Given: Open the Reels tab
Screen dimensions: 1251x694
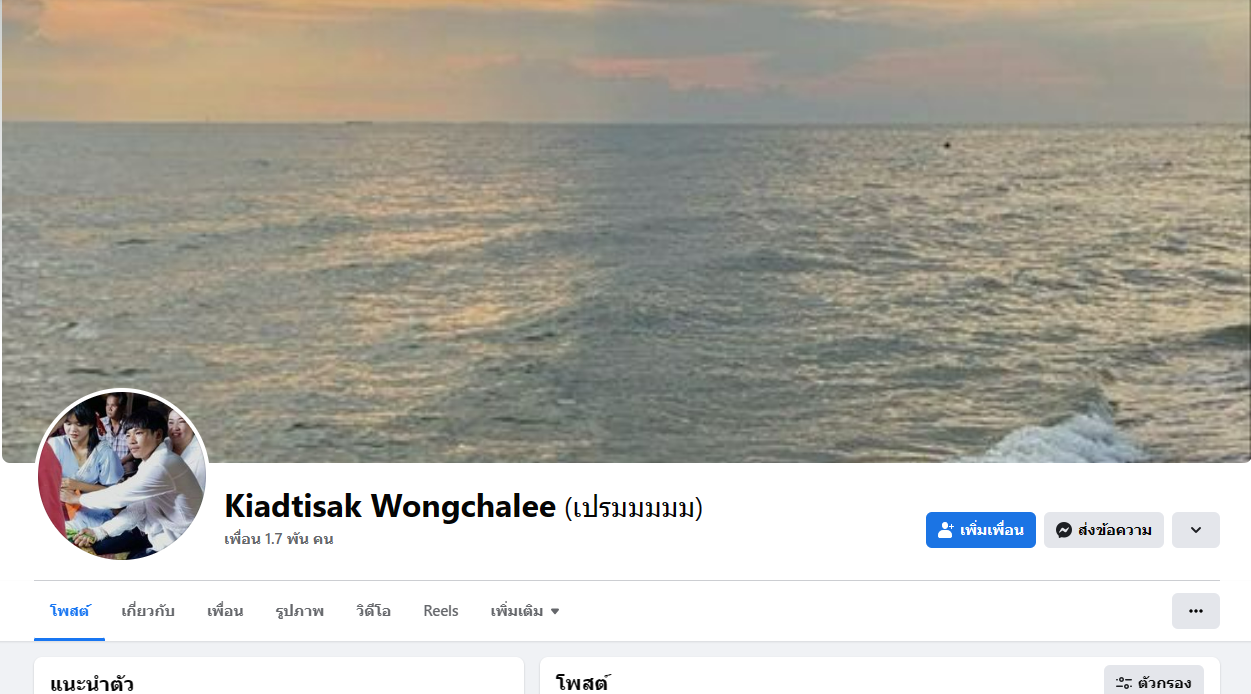Looking at the screenshot, I should pyautogui.click(x=441, y=611).
